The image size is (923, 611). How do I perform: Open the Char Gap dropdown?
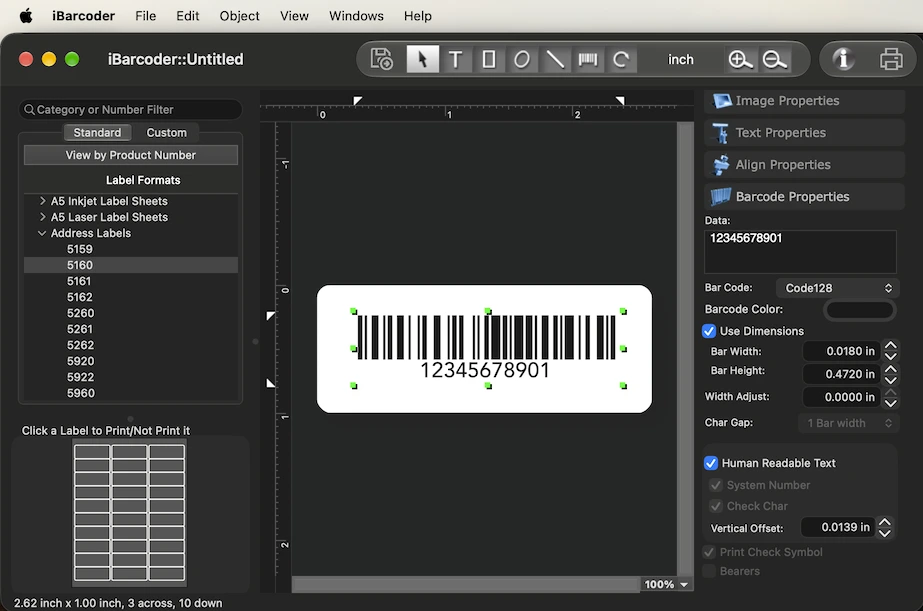(848, 423)
